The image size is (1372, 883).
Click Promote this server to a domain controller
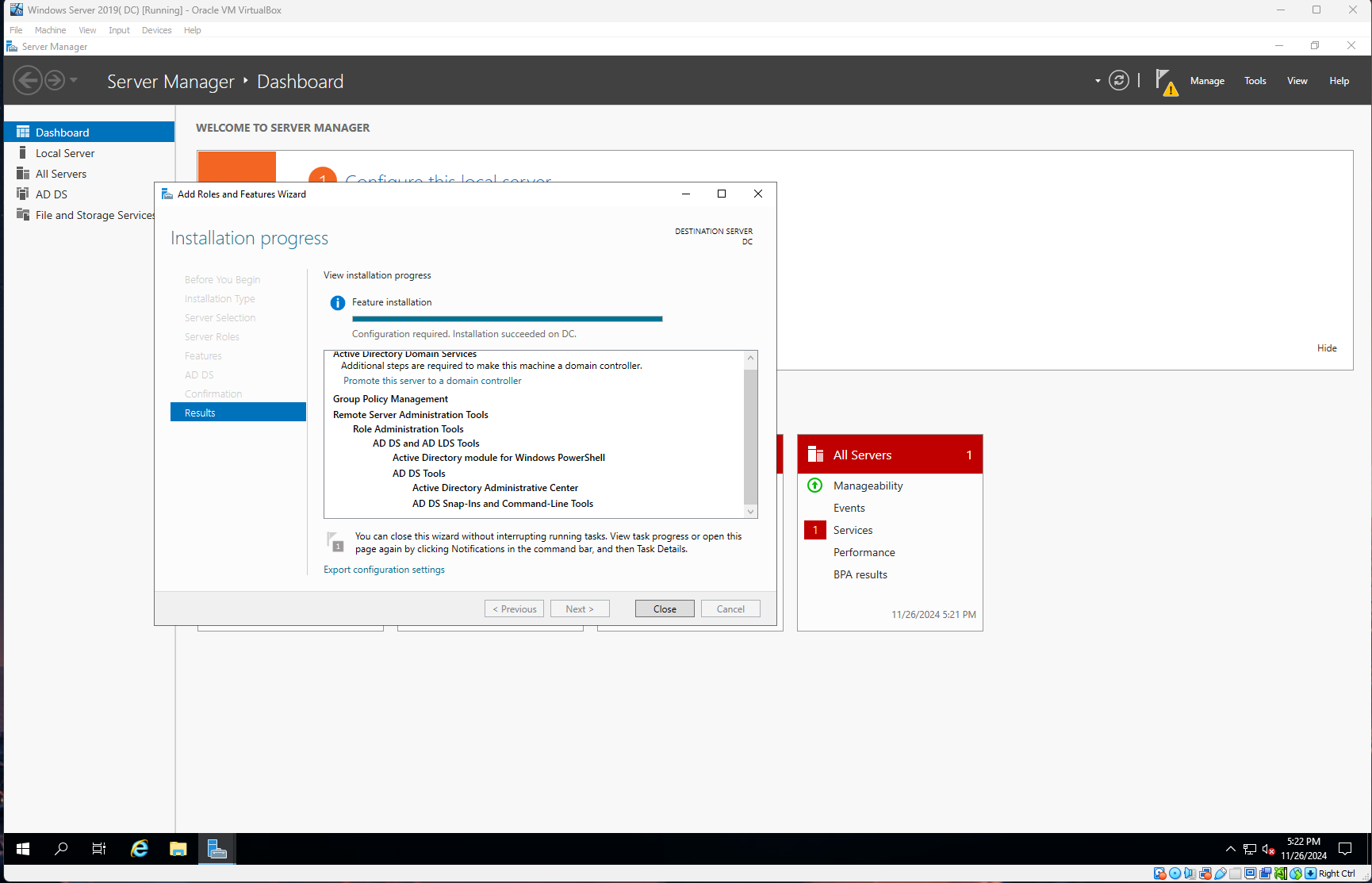432,381
